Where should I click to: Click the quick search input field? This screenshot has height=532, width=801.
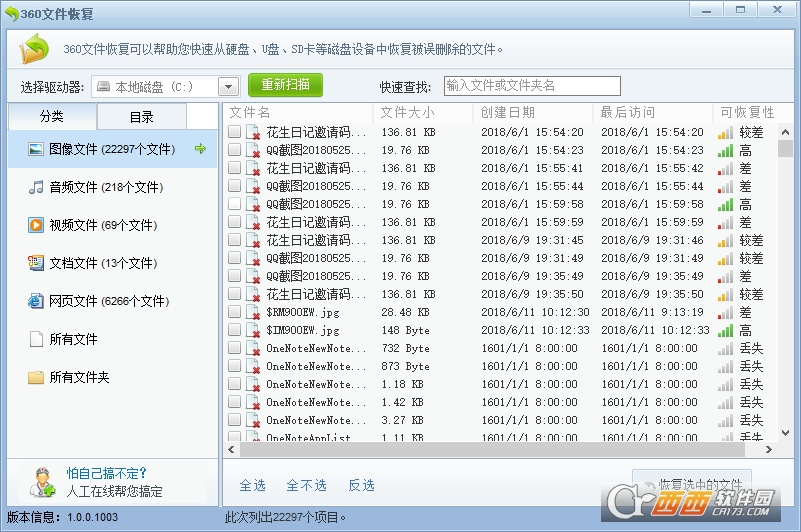[531, 86]
